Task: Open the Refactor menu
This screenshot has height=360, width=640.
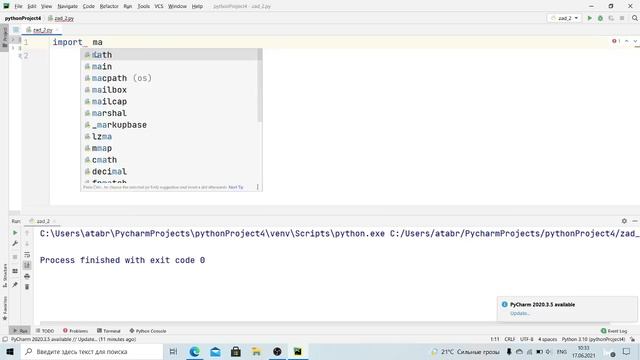Action: coord(109,6)
